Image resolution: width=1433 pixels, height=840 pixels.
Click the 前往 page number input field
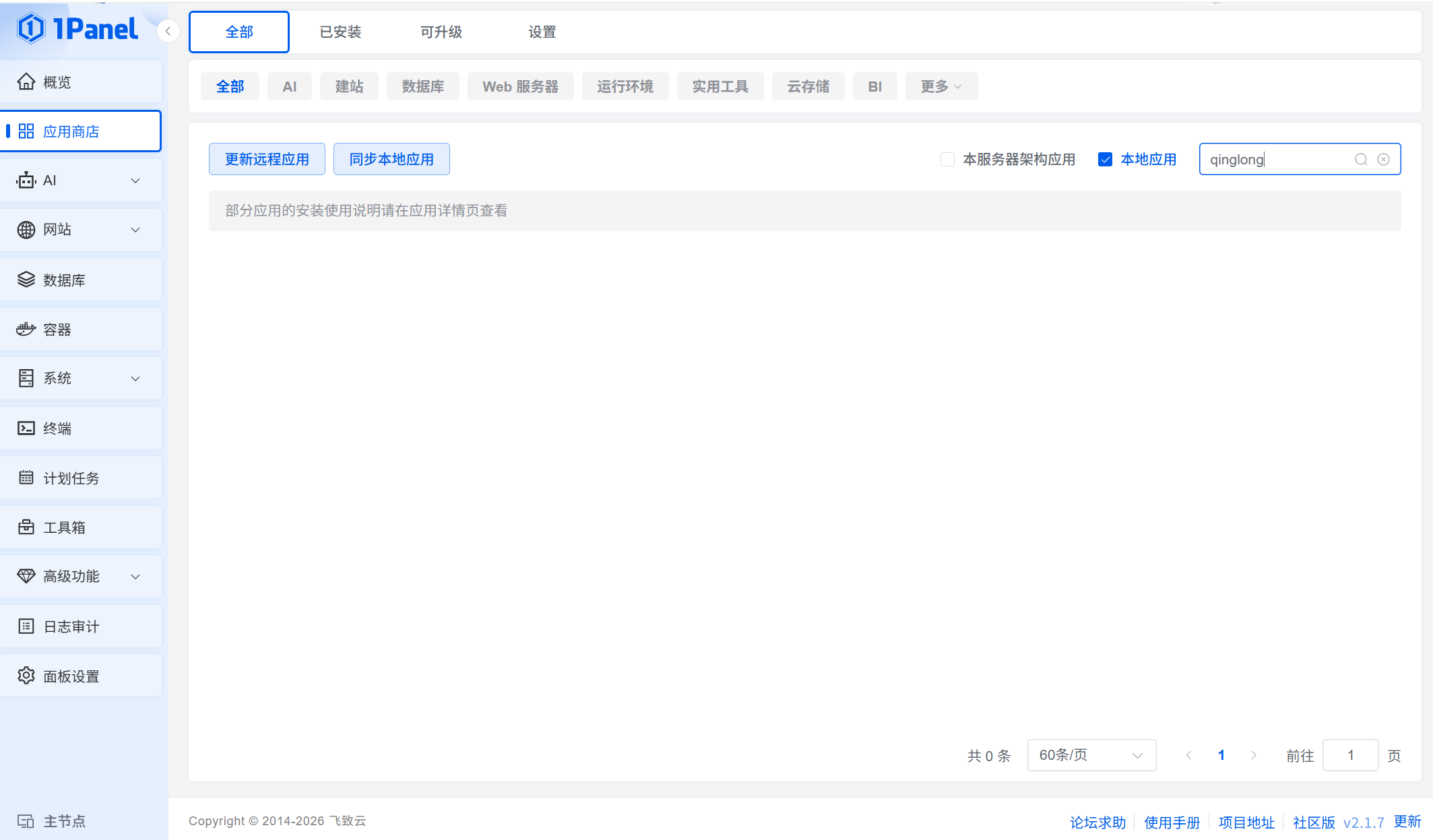[x=1350, y=755]
